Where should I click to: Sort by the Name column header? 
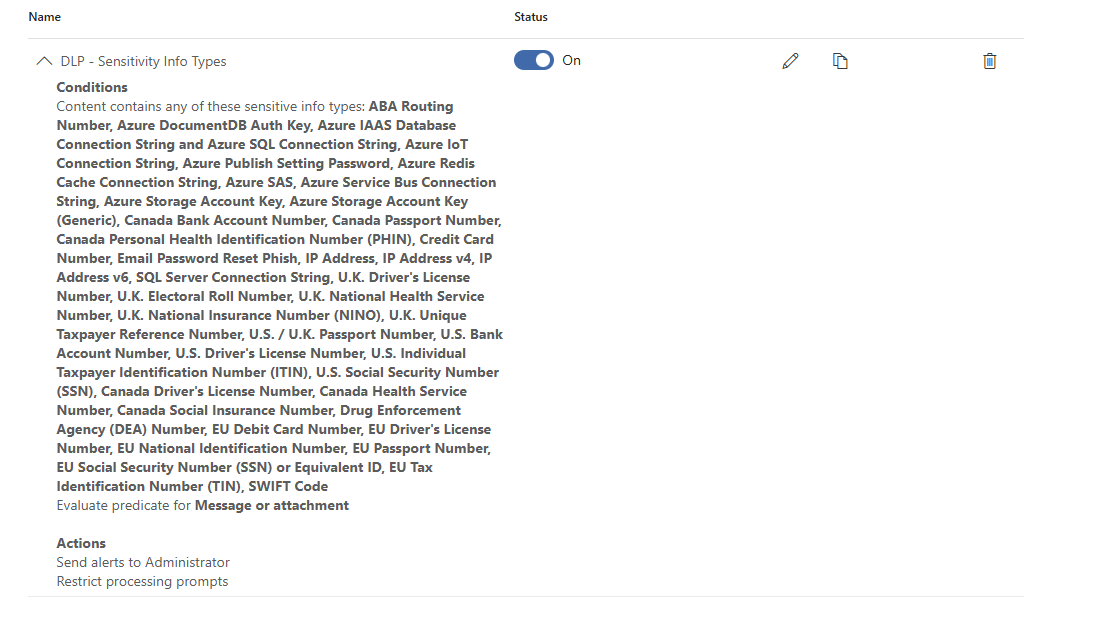coord(45,17)
